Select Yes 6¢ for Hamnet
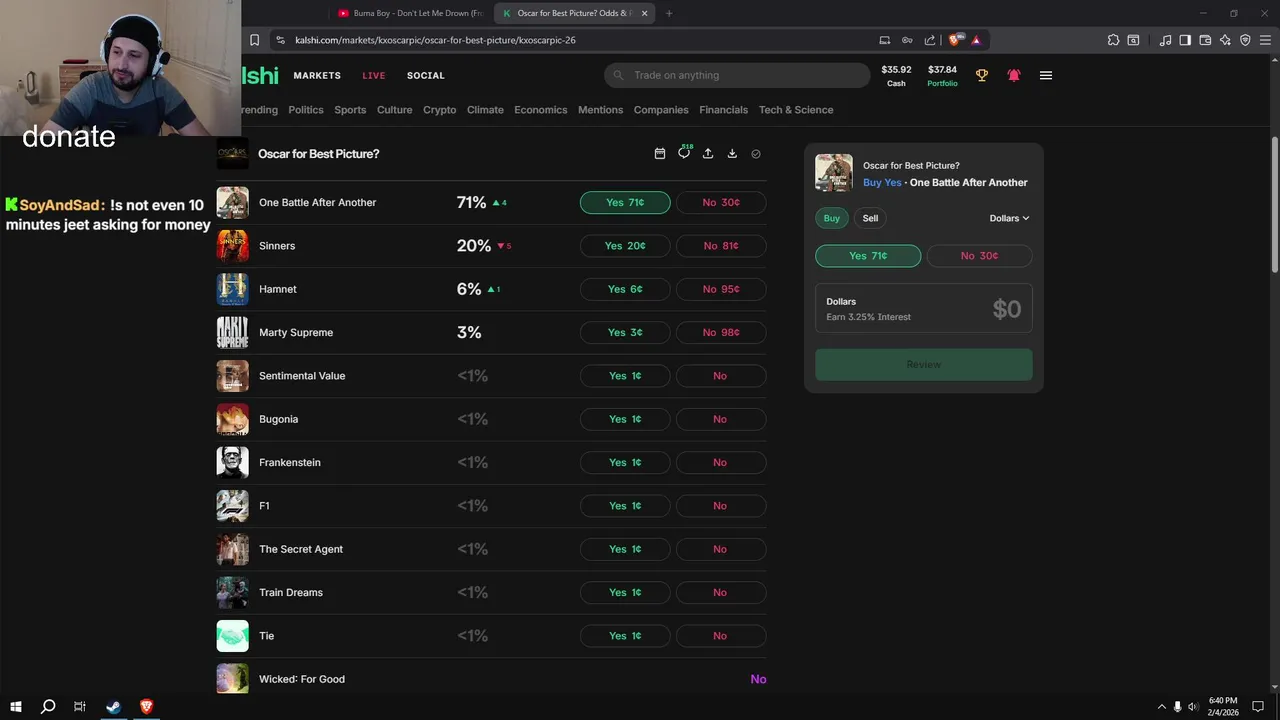Viewport: 1280px width, 720px height. click(x=625, y=289)
